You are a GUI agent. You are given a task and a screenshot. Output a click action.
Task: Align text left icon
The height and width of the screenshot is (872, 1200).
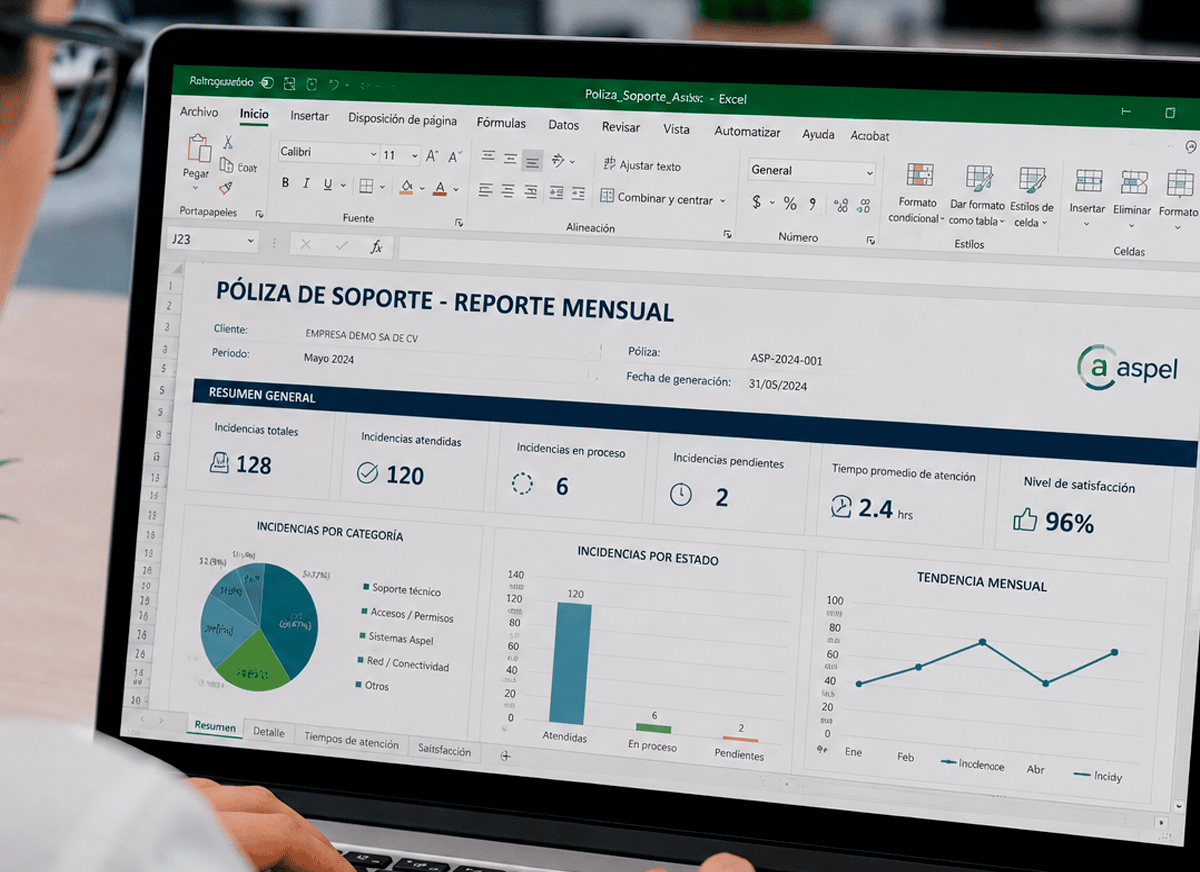485,190
